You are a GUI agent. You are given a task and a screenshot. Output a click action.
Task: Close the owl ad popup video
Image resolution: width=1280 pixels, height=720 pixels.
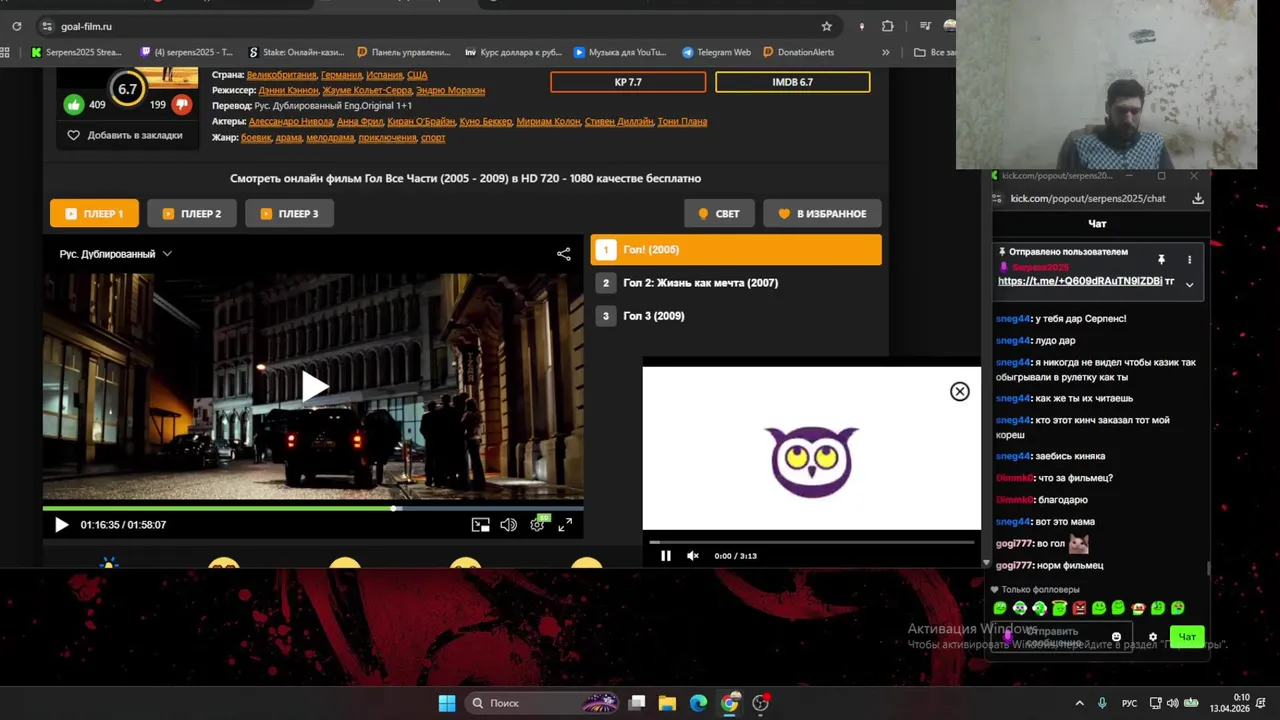(960, 392)
